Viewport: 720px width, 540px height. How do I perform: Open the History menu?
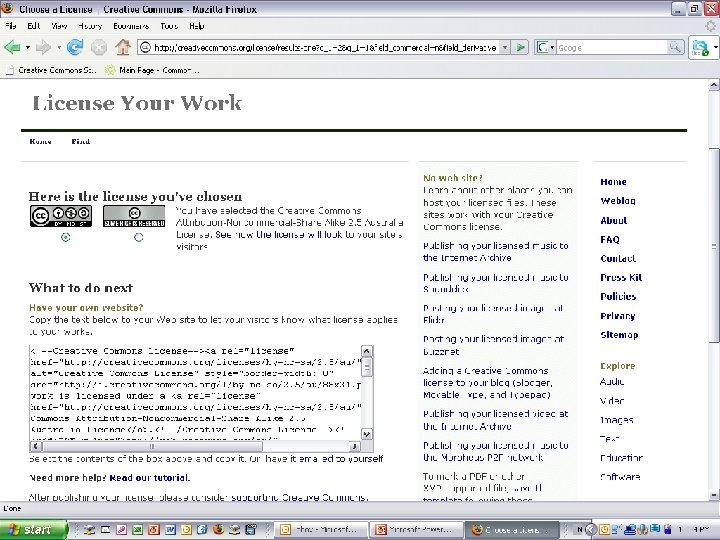(x=90, y=26)
